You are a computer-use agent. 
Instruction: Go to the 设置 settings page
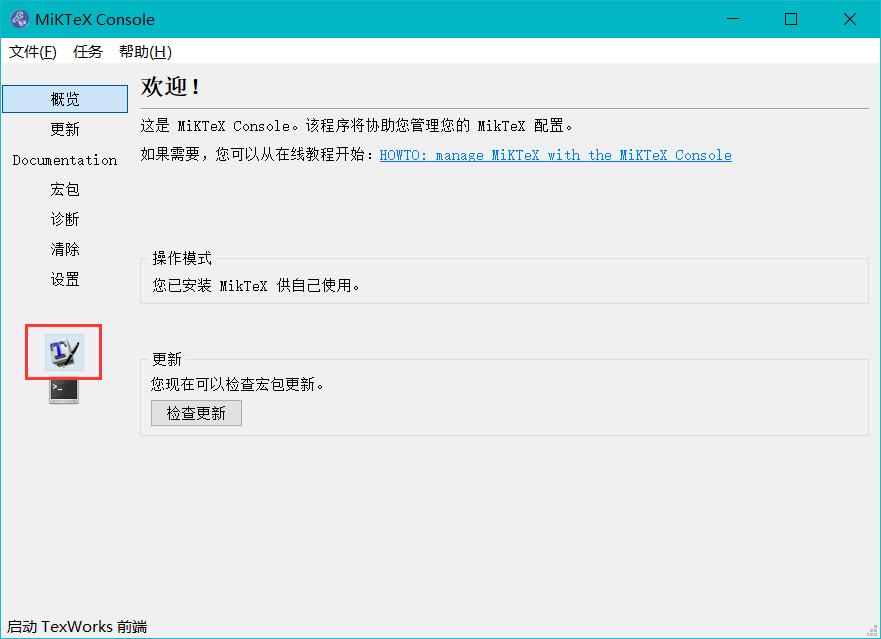coord(65,279)
